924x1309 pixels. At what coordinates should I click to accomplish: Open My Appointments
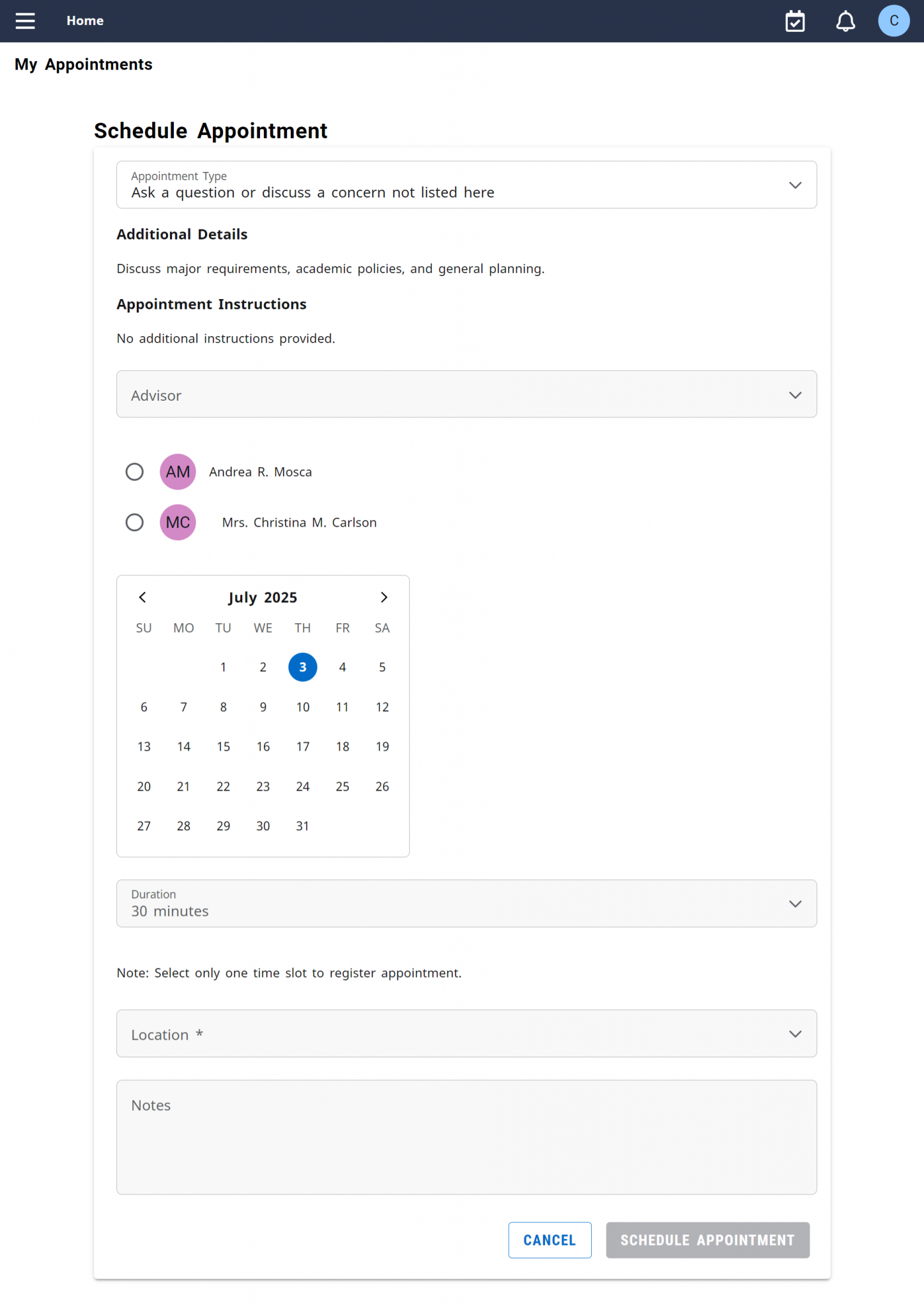[83, 64]
